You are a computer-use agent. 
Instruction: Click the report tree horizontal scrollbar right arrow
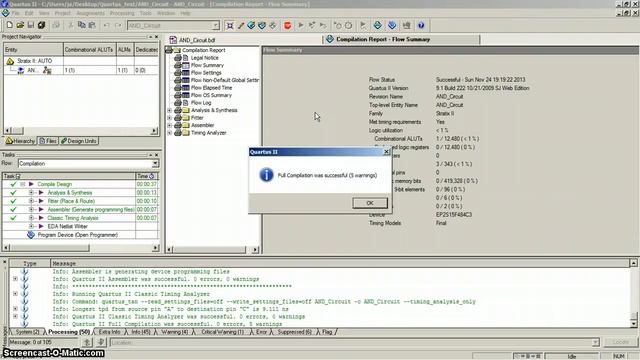click(255, 249)
